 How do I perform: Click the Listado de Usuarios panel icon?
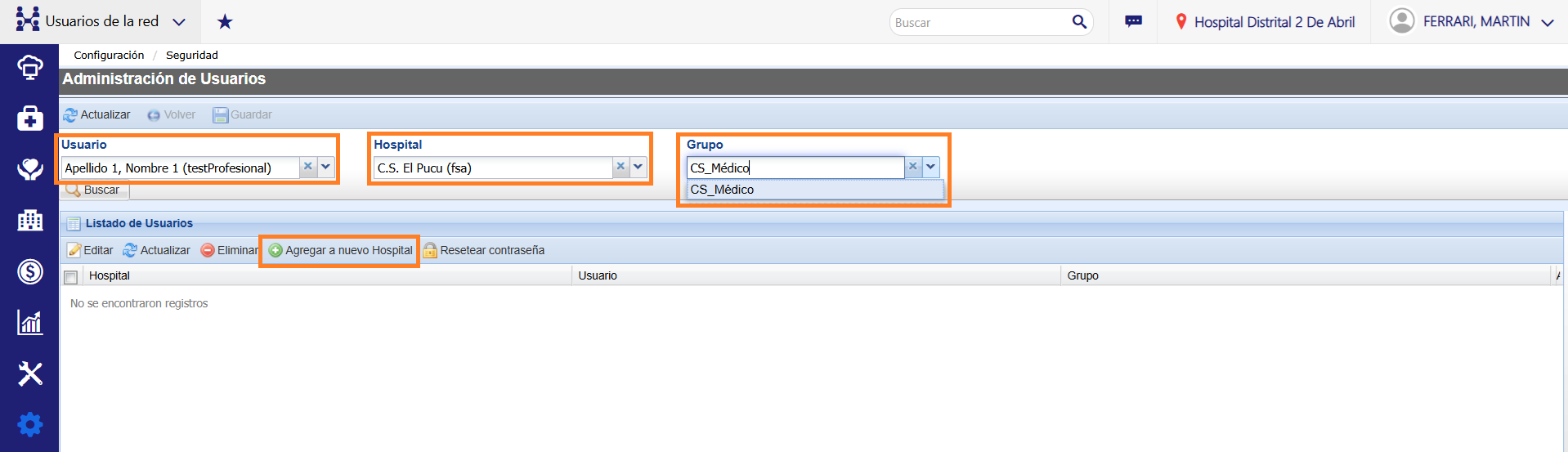click(x=74, y=223)
